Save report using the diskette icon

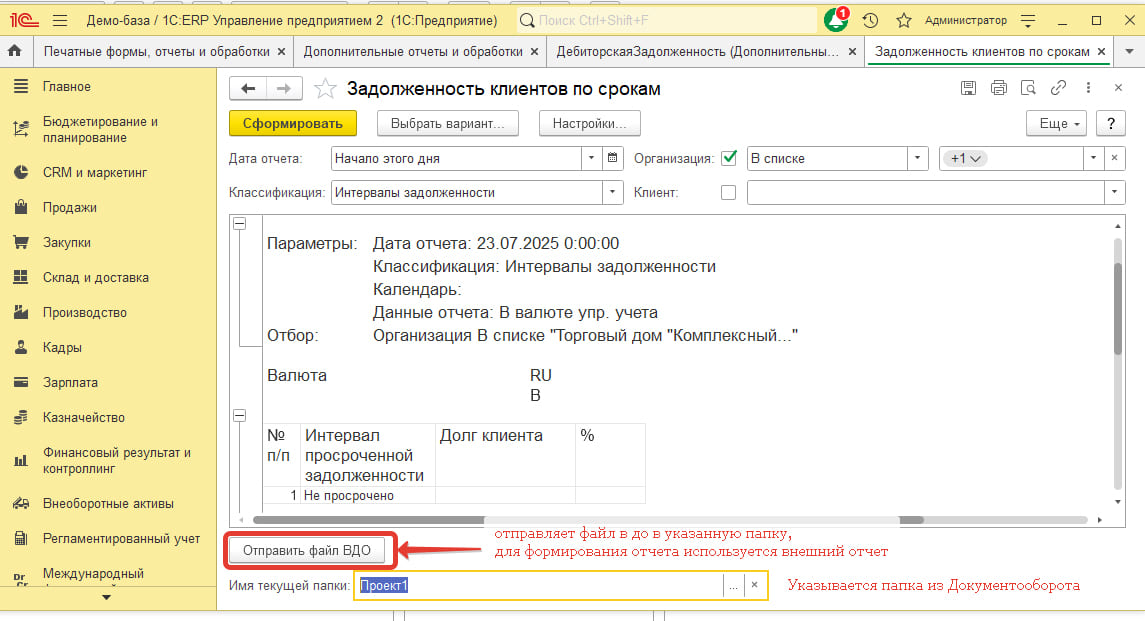[x=968, y=88]
